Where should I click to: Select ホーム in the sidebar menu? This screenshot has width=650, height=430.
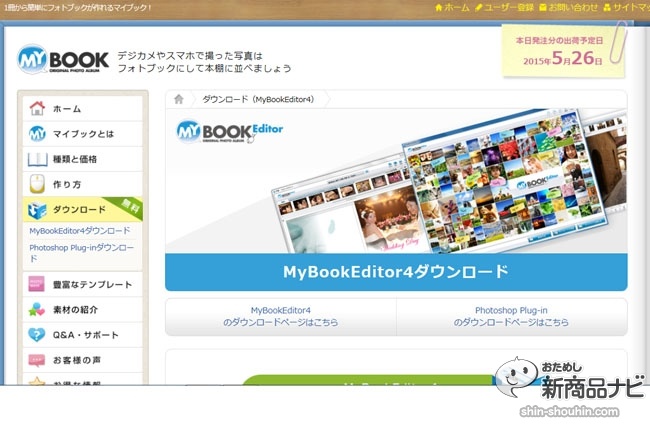coord(82,109)
